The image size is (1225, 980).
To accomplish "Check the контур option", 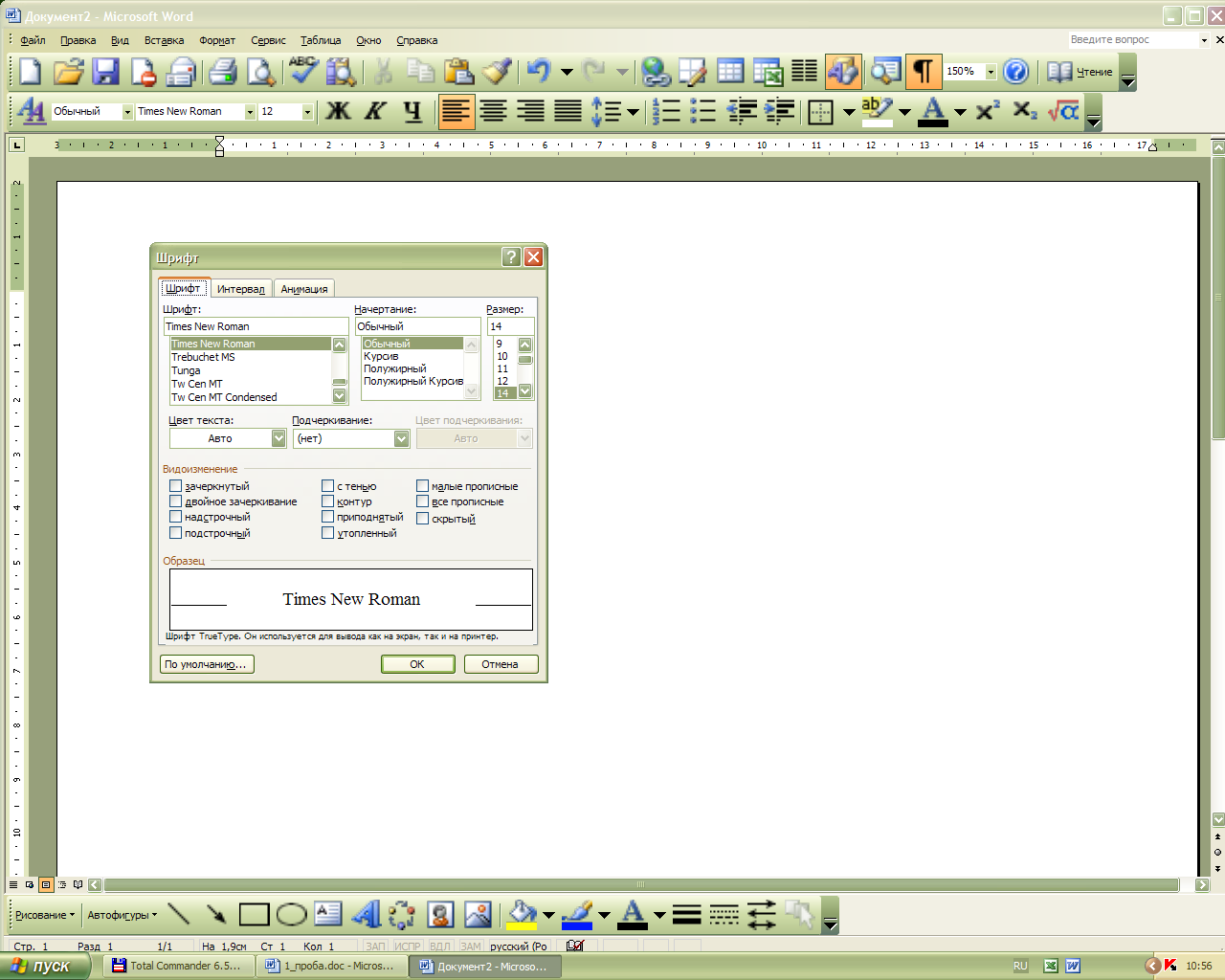I will click(x=327, y=501).
